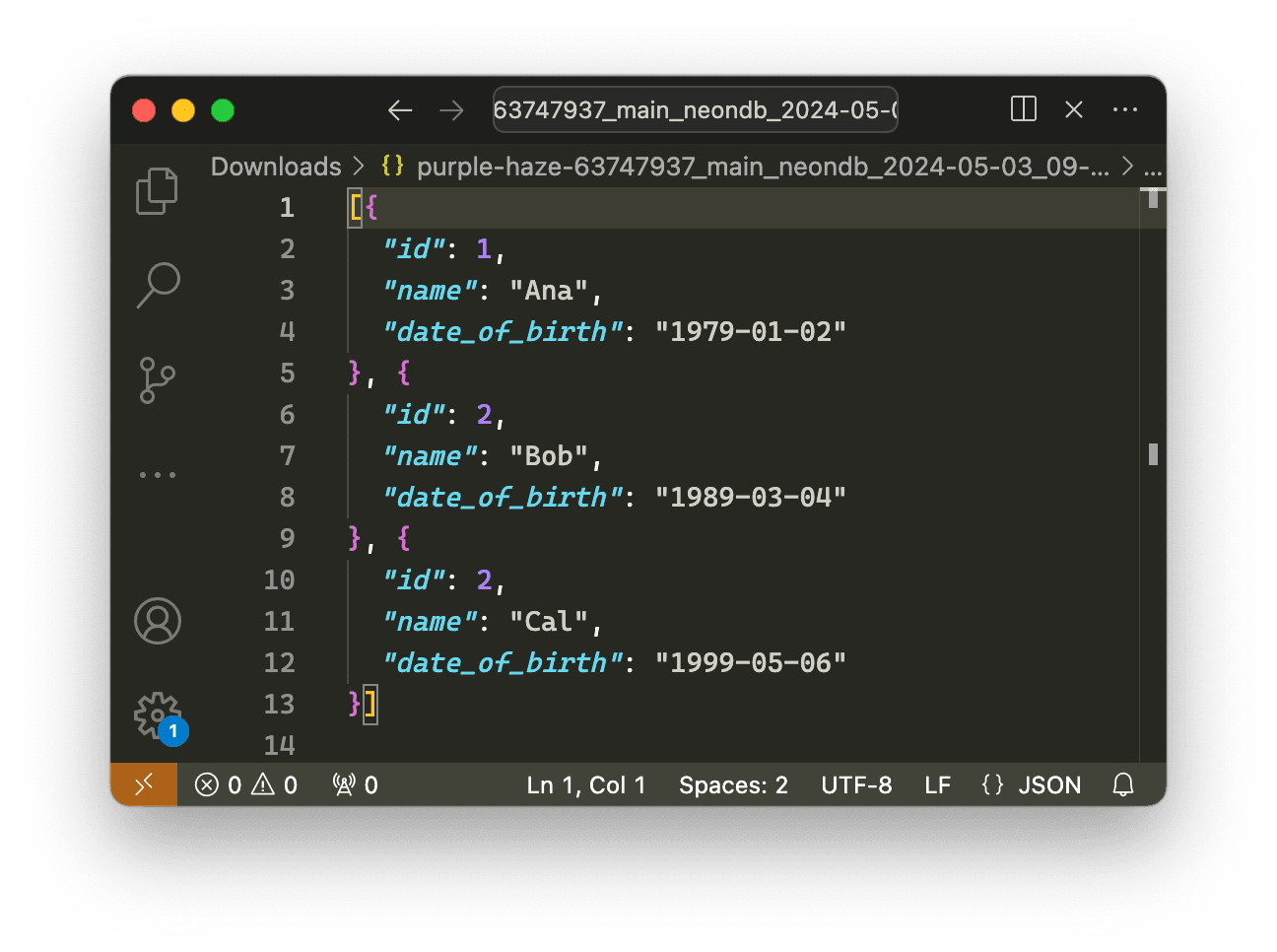Click the forwarded ports indicator

pos(353,784)
